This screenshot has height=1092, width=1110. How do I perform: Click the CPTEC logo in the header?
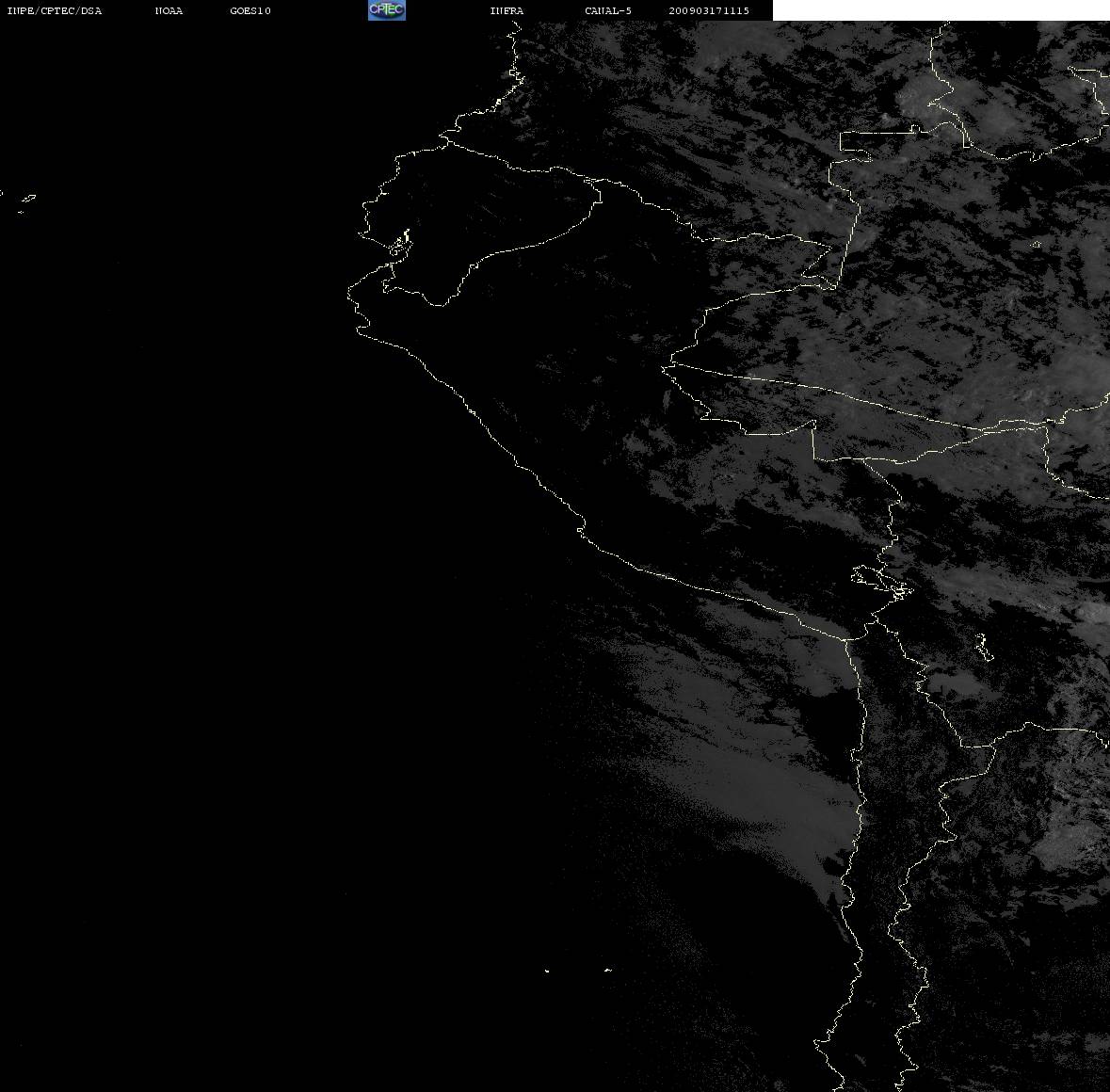[387, 10]
